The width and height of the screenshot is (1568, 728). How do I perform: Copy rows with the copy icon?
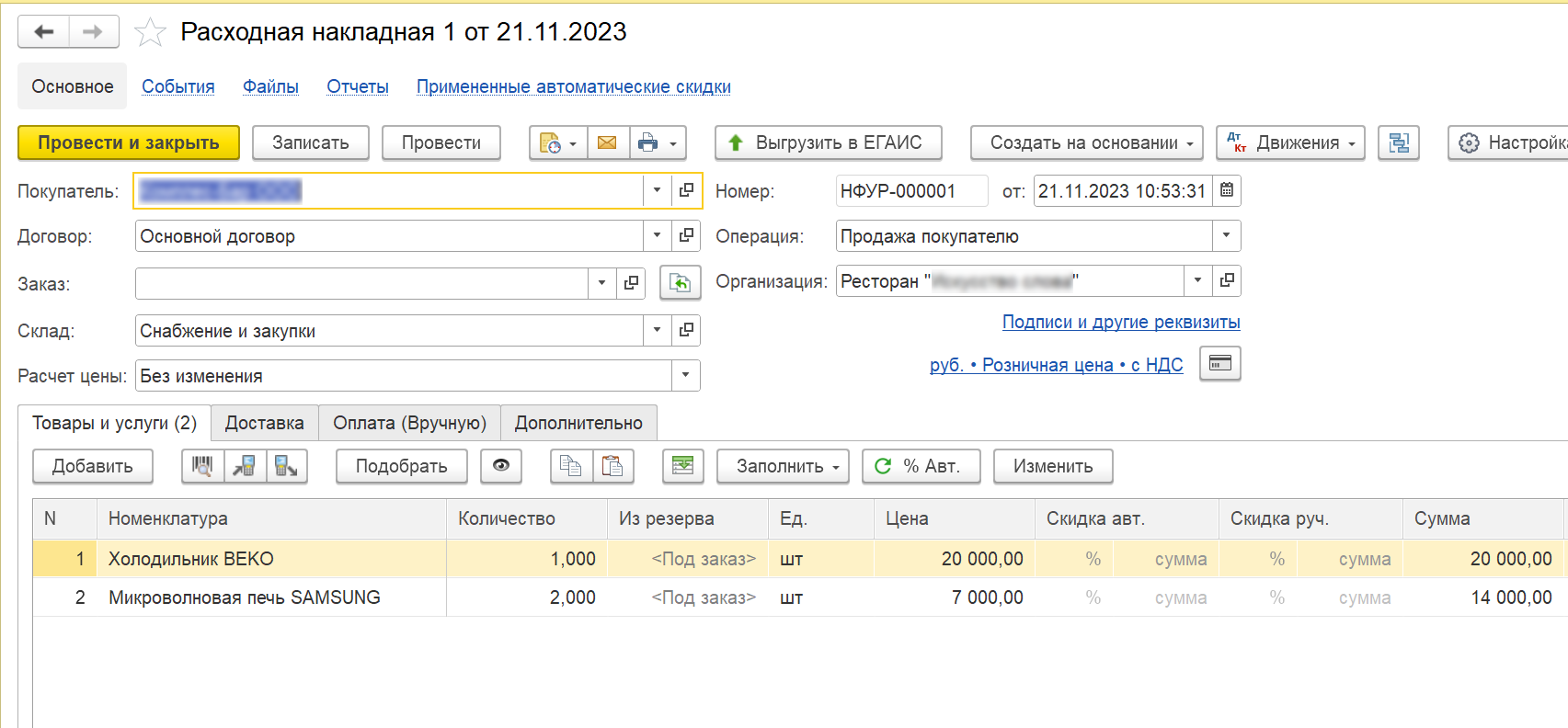point(571,466)
